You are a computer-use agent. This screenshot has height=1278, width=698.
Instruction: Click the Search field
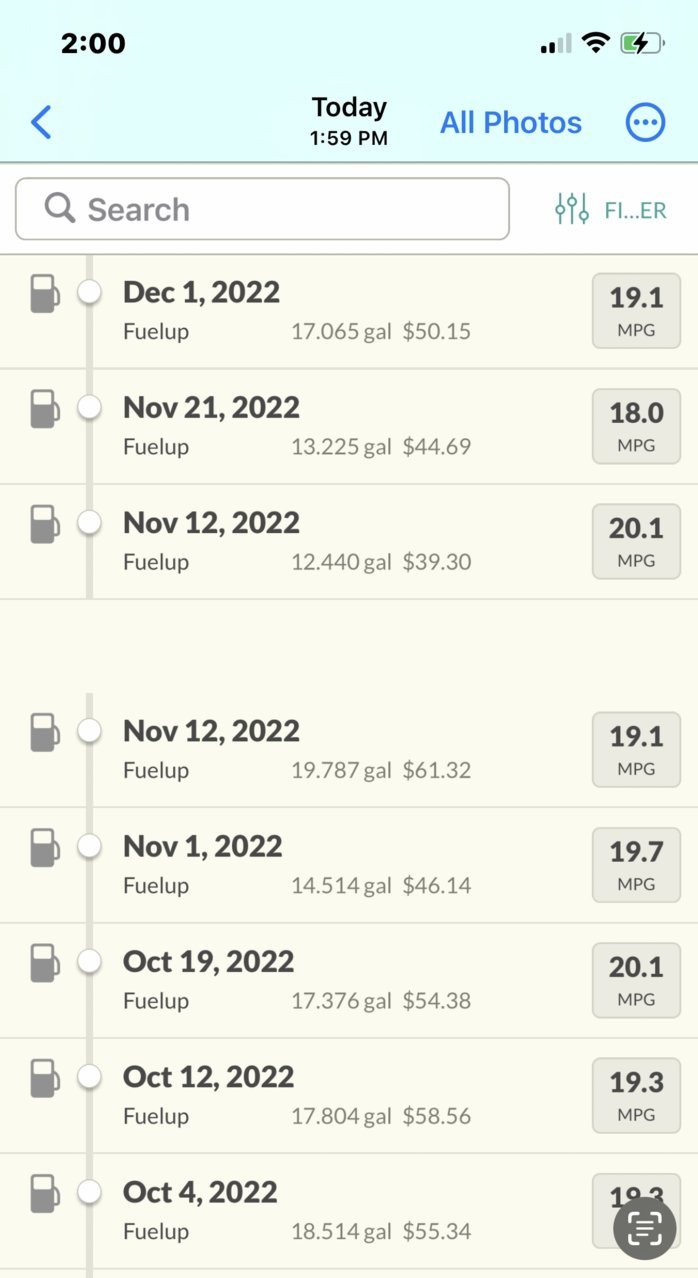click(x=262, y=209)
